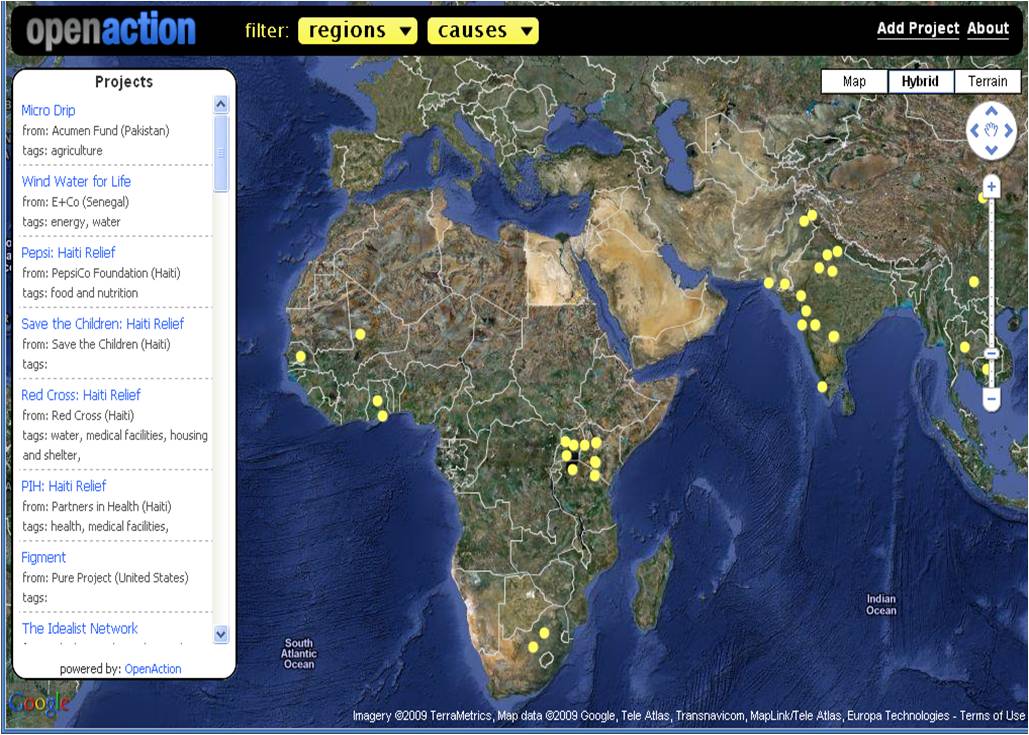
Task: Click 'tags: food and nutrition' text
Action: 80,293
